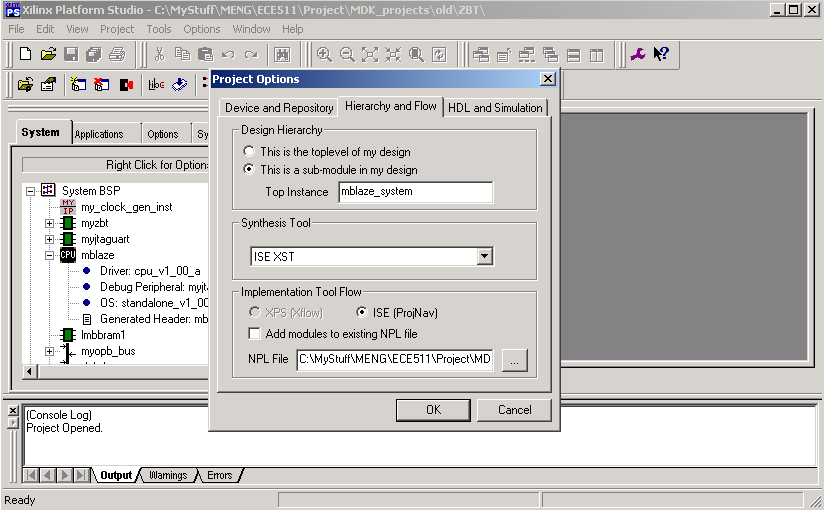Click the Cut scissors icon
The image size is (824, 510).
[x=158, y=54]
